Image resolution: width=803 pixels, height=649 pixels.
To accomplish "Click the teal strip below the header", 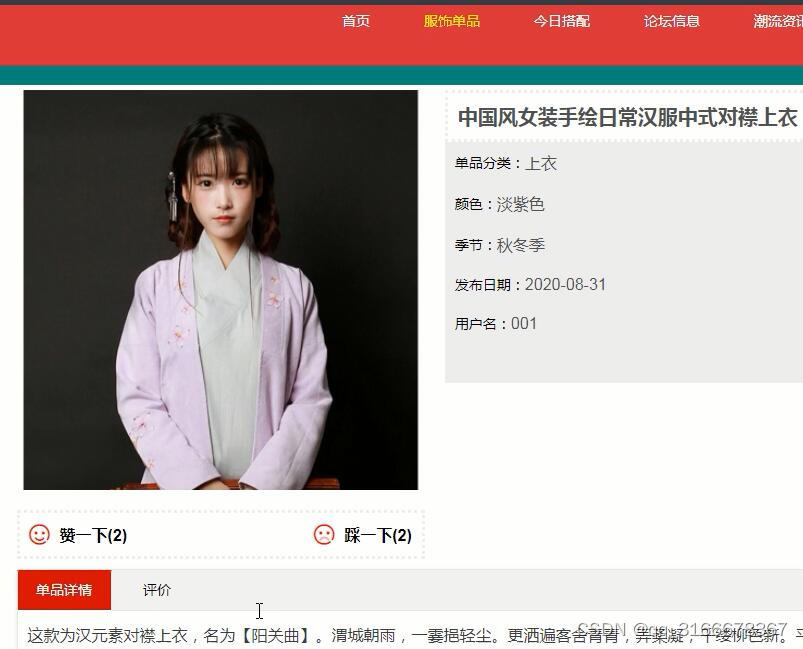I will pos(402,75).
